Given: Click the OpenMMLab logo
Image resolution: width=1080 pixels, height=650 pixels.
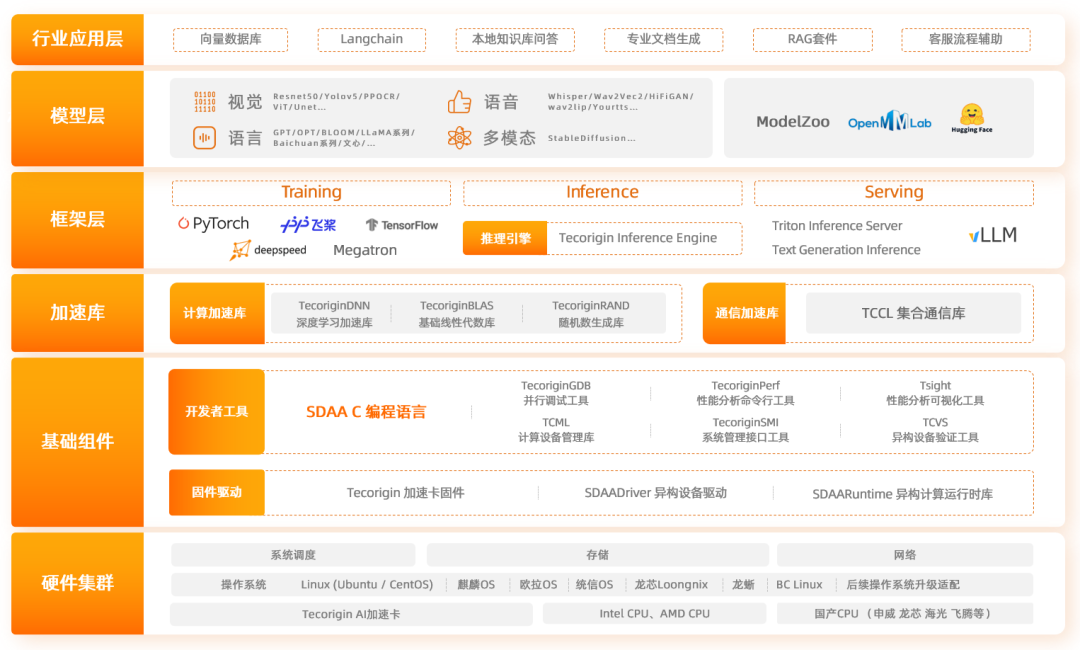Looking at the screenshot, I should coord(889,122).
